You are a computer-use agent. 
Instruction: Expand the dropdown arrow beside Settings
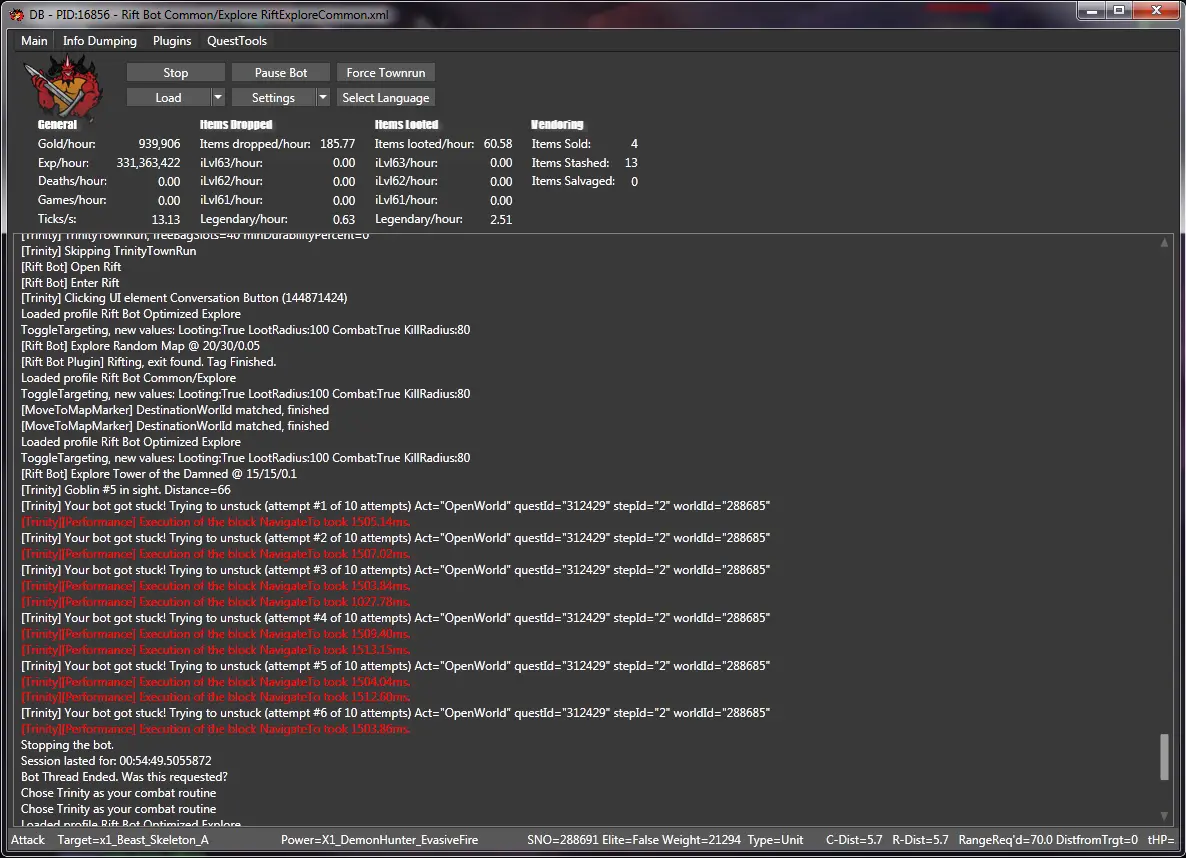[322, 98]
